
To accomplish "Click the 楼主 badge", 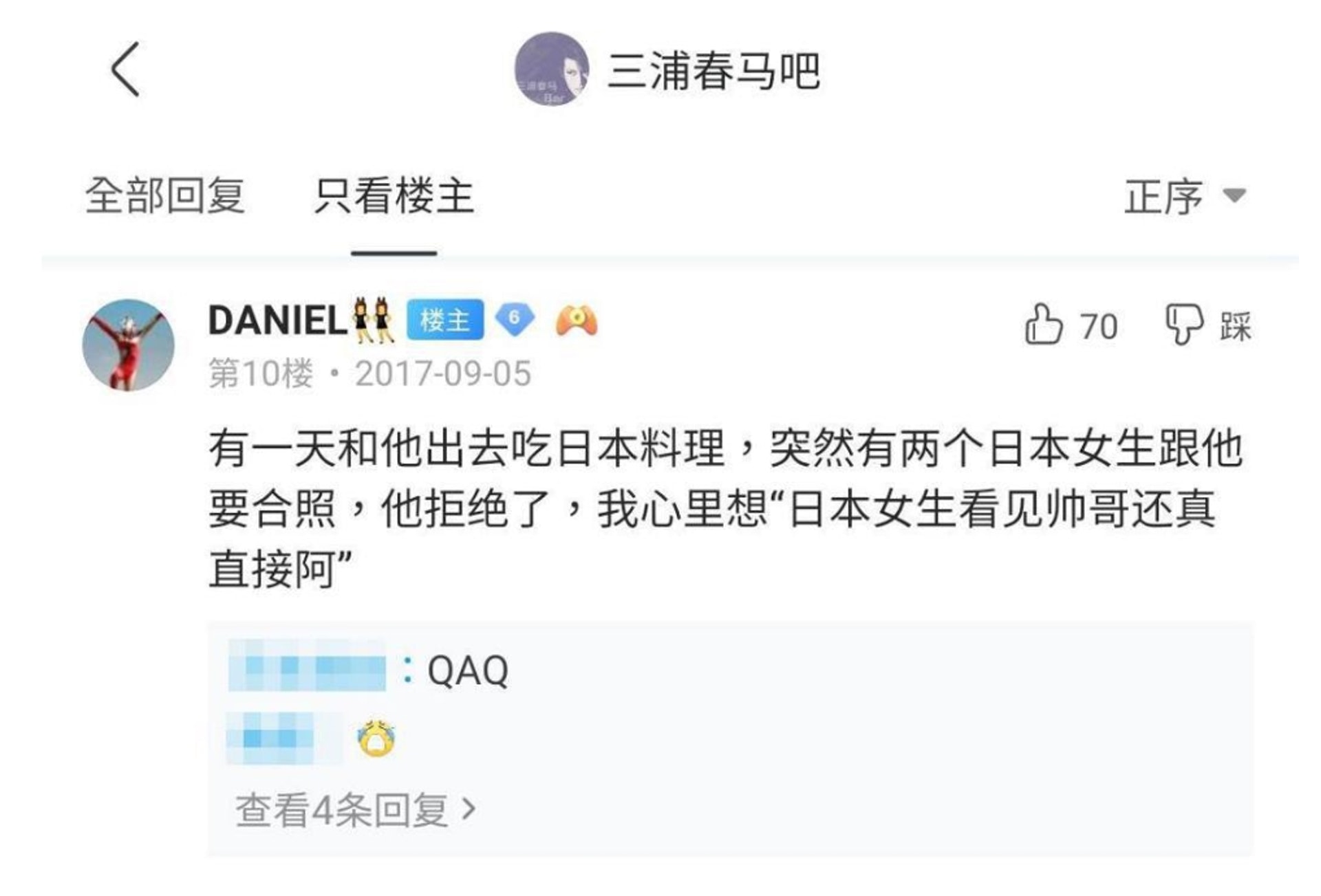I will point(444,320).
